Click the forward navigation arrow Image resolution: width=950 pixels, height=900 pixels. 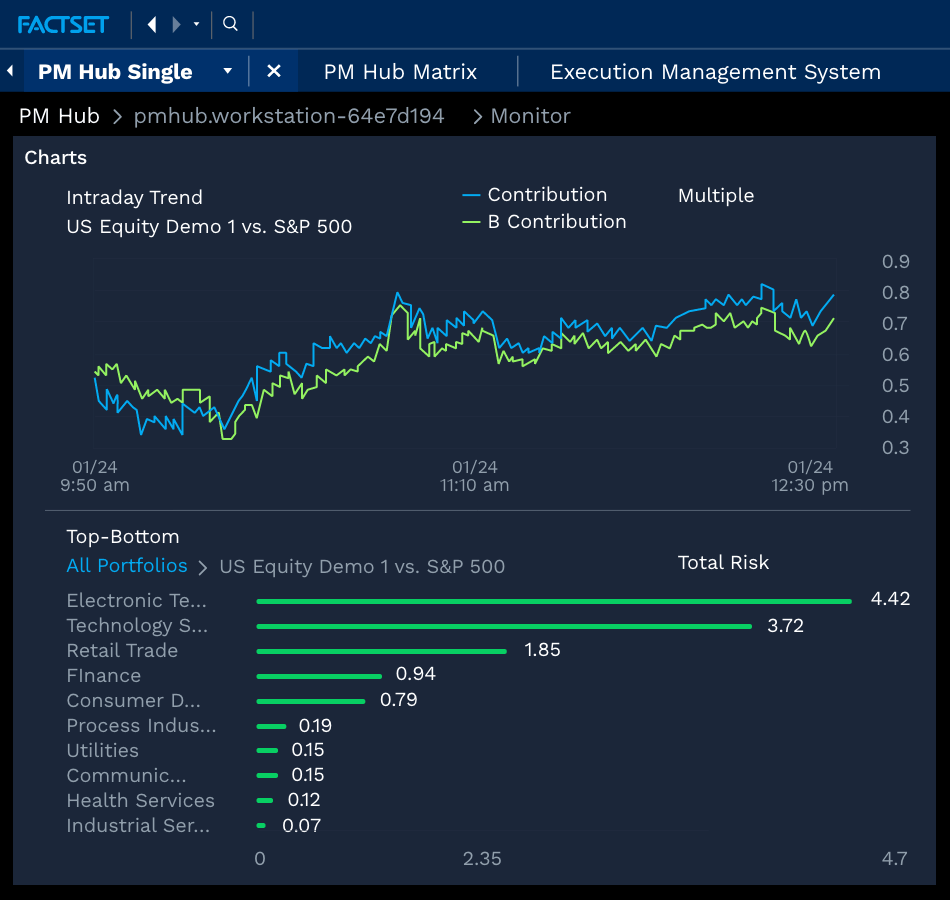coord(177,24)
